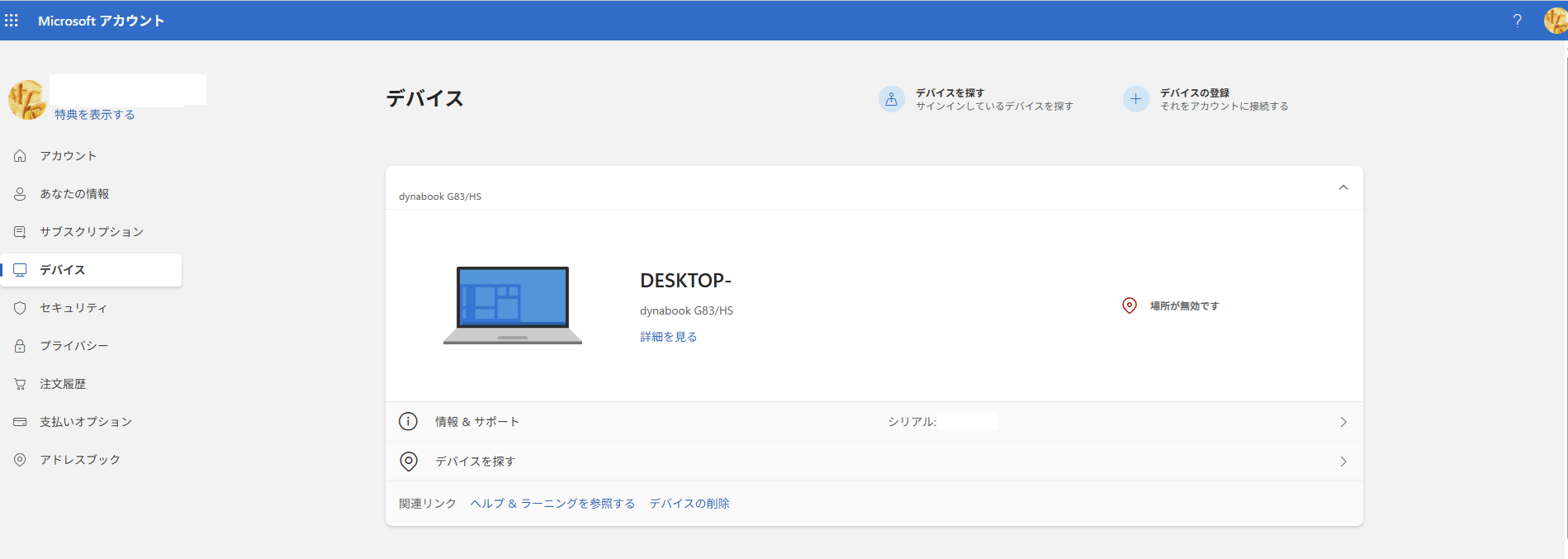1568x559 pixels.
Task: Click the shield icon for セキュリティ
Action: tap(20, 308)
